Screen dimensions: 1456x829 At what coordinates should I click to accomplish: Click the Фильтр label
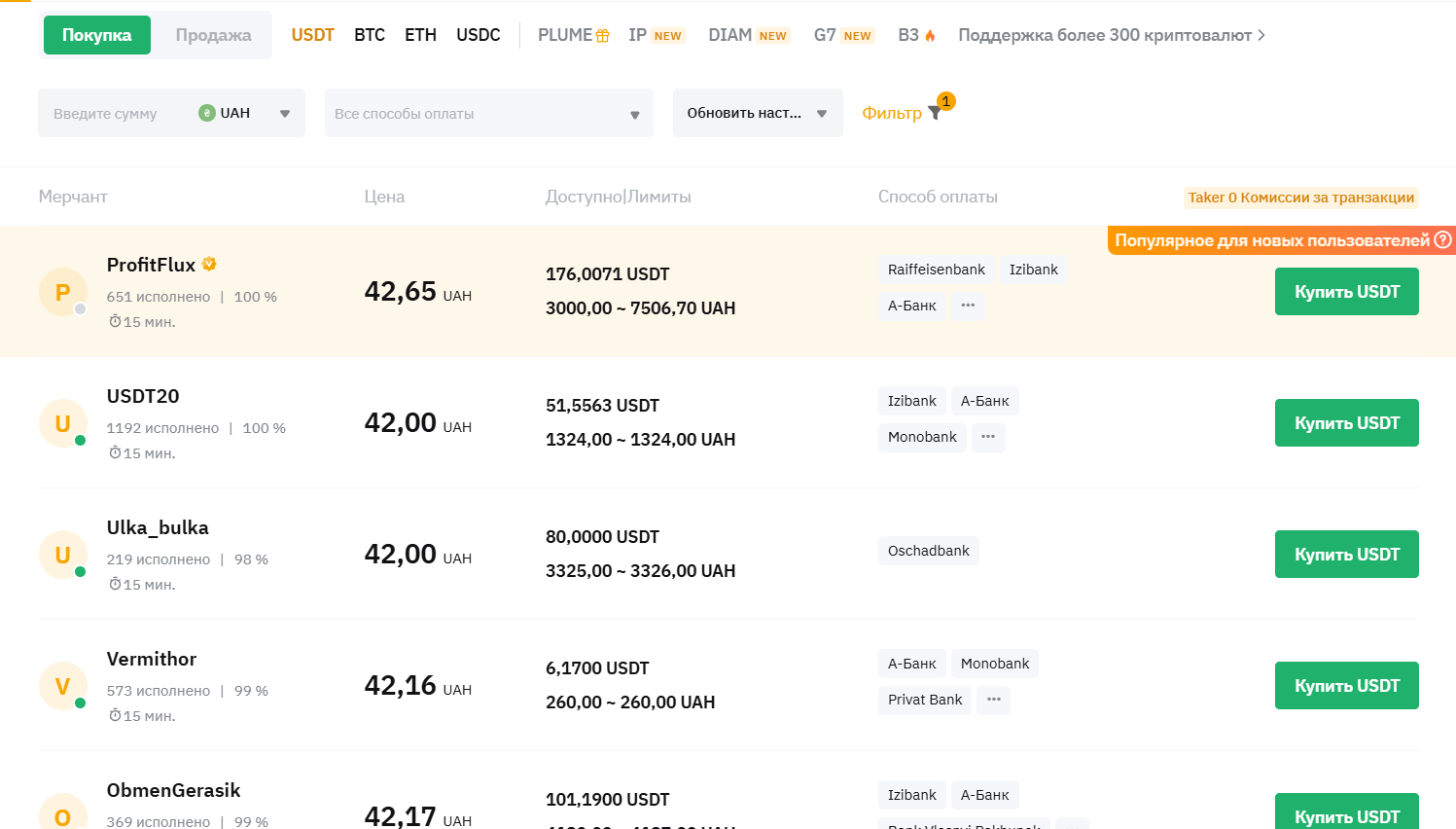(x=892, y=113)
